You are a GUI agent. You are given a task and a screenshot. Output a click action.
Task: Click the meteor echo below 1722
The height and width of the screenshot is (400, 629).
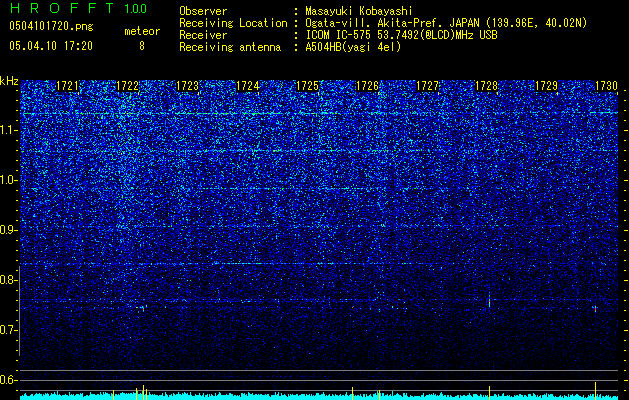tap(143, 308)
